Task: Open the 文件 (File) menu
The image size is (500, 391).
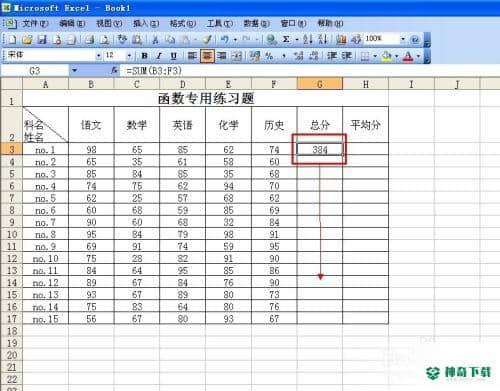Action: [36, 24]
